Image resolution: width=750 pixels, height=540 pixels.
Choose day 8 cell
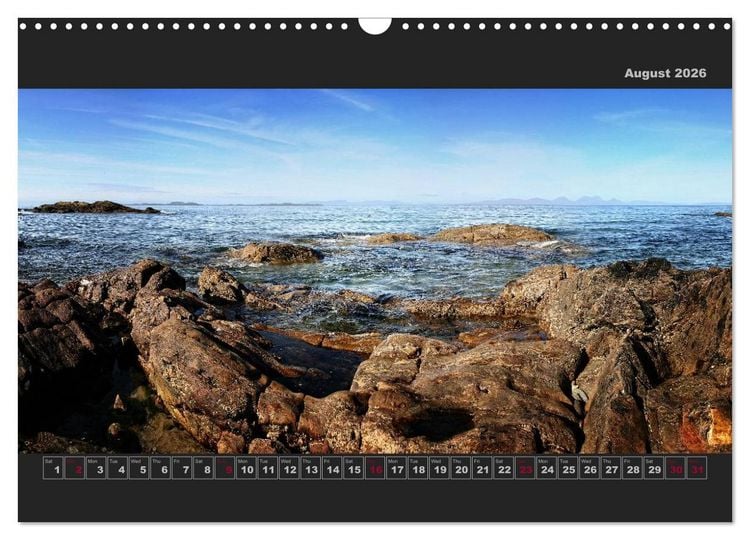pyautogui.click(x=203, y=468)
